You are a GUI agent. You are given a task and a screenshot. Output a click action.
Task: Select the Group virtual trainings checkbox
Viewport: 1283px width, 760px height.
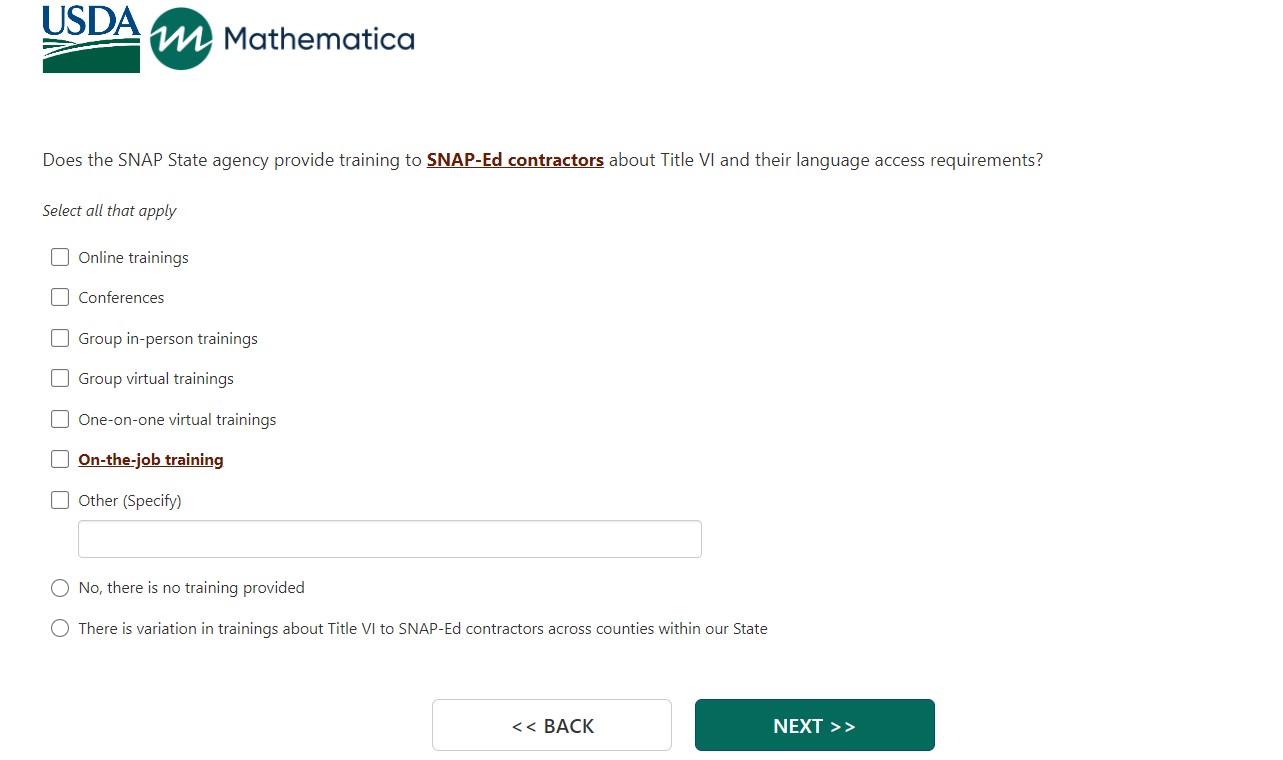pyautogui.click(x=60, y=379)
